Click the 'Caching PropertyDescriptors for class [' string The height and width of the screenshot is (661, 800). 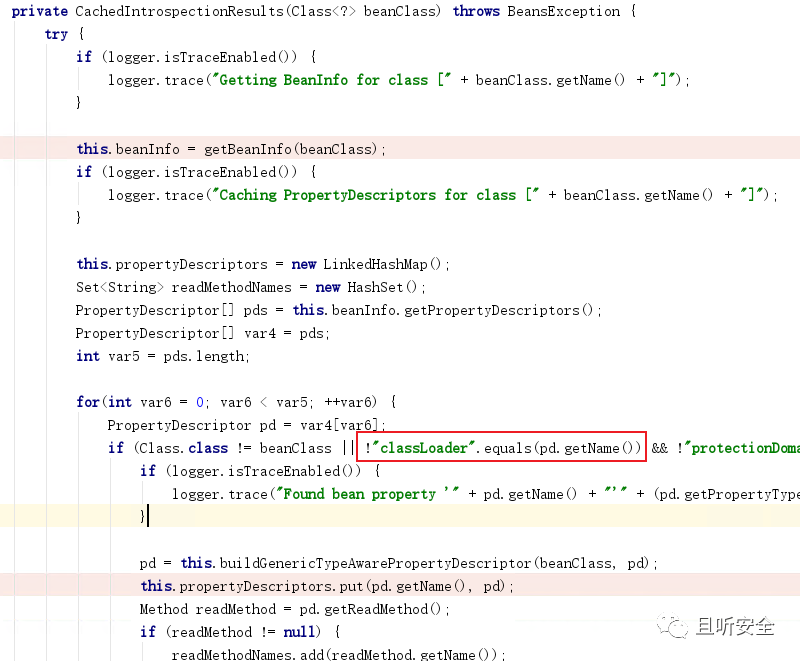click(x=376, y=195)
